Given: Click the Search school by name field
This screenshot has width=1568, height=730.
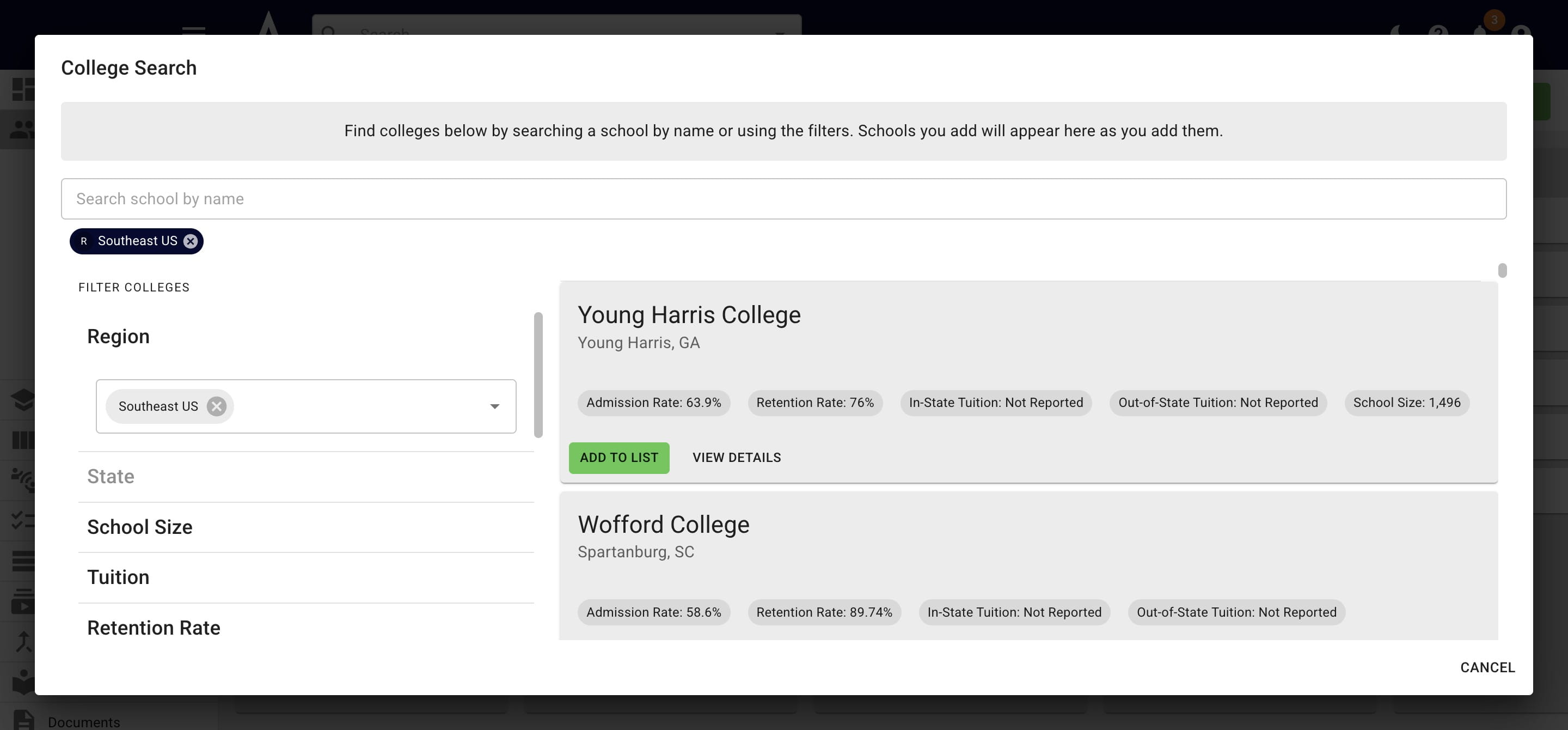Looking at the screenshot, I should click(x=783, y=198).
